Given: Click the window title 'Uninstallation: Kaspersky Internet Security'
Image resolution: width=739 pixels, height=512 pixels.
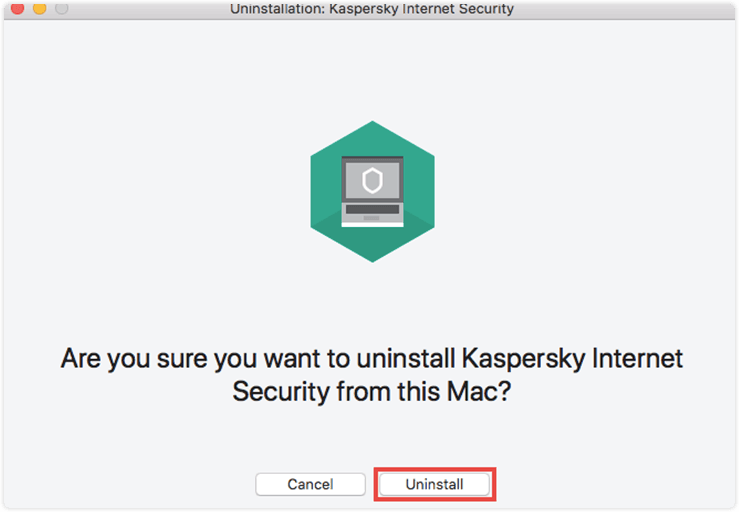Looking at the screenshot, I should [371, 8].
